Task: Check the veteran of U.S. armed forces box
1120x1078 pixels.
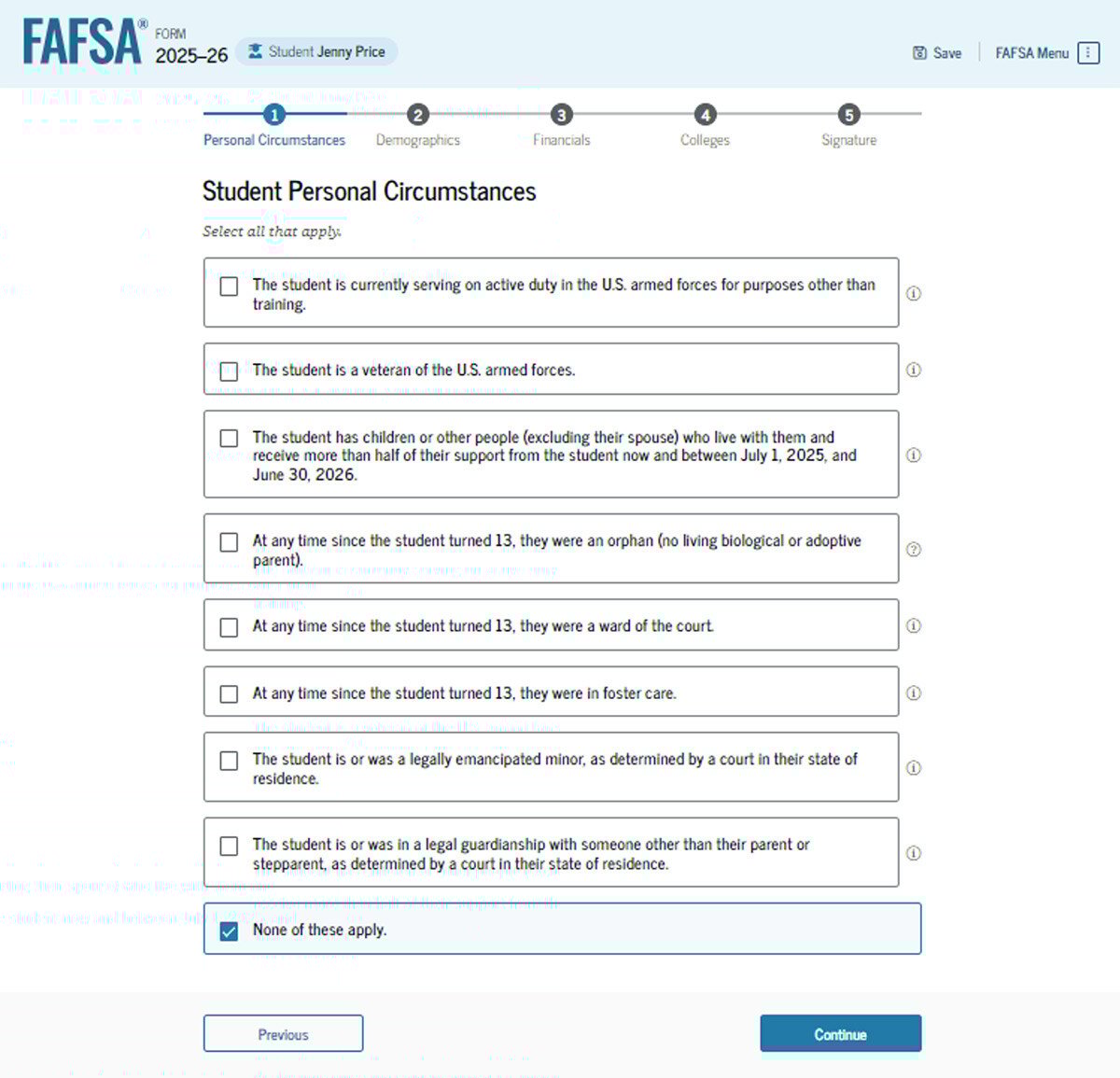Action: coord(229,371)
